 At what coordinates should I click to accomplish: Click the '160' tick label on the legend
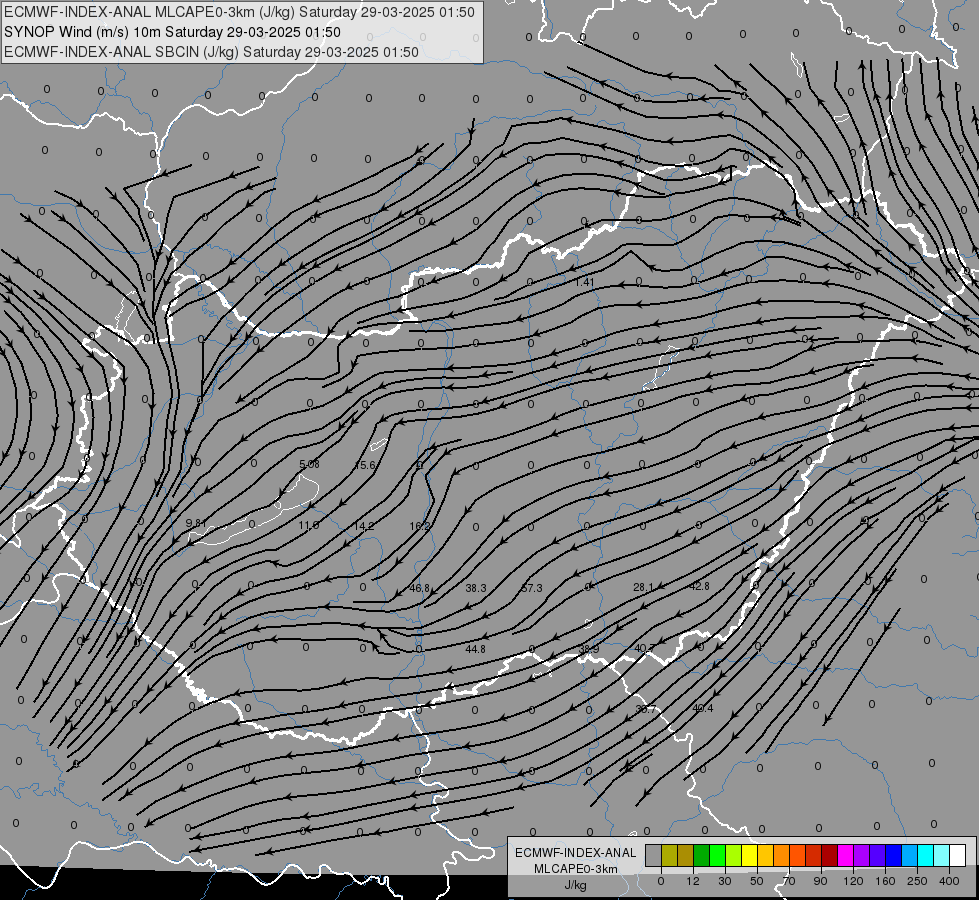click(x=885, y=881)
